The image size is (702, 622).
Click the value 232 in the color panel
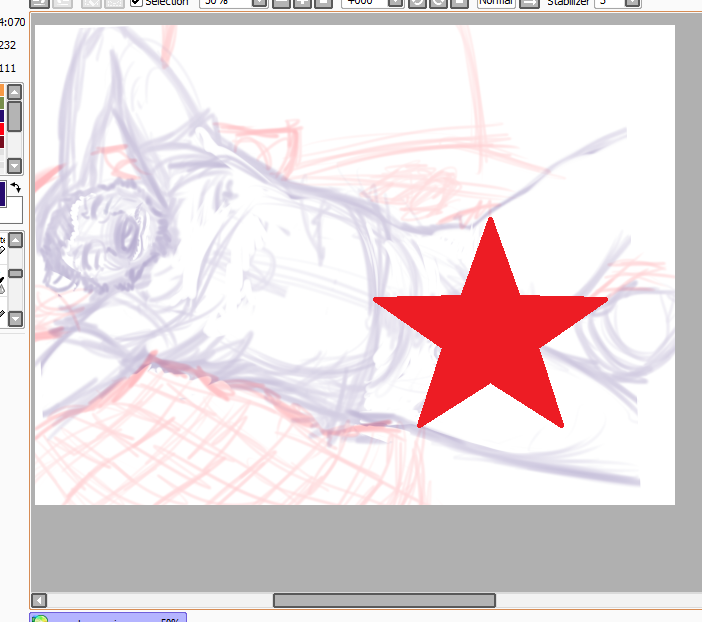click(x=8, y=45)
